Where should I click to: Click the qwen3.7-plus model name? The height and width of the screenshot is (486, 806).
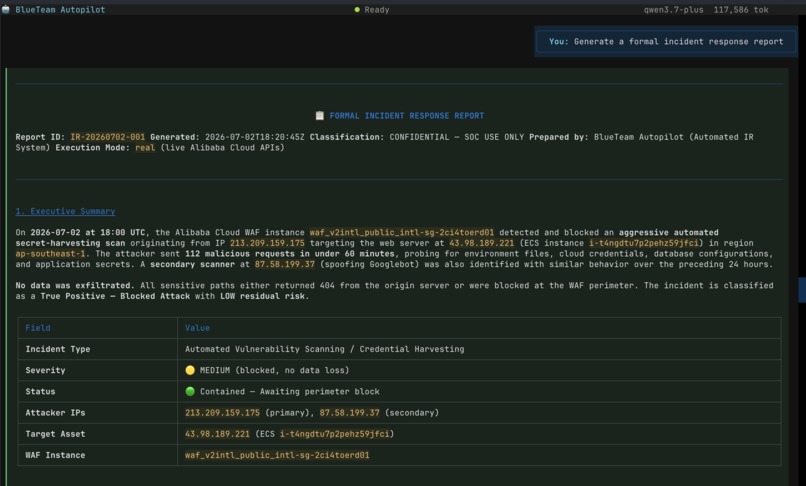click(x=673, y=9)
